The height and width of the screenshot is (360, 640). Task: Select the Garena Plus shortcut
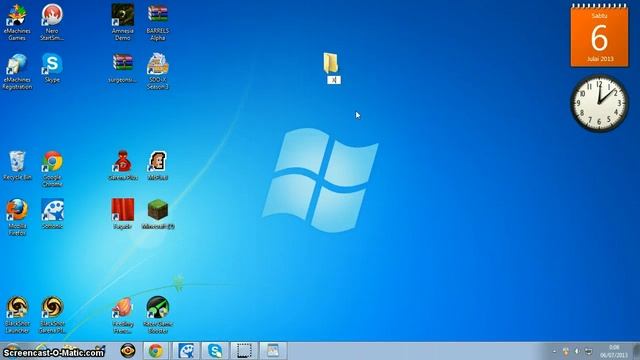123,166
